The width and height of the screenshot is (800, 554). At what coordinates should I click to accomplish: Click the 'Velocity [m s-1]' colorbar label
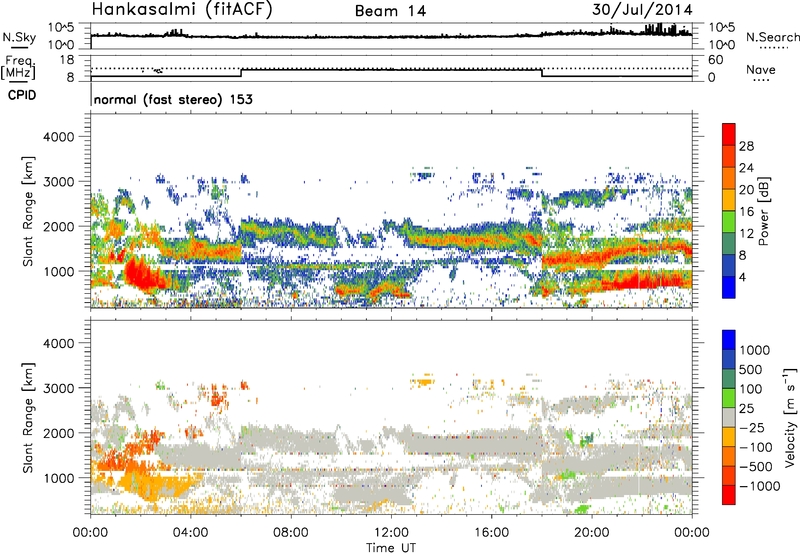790,417
